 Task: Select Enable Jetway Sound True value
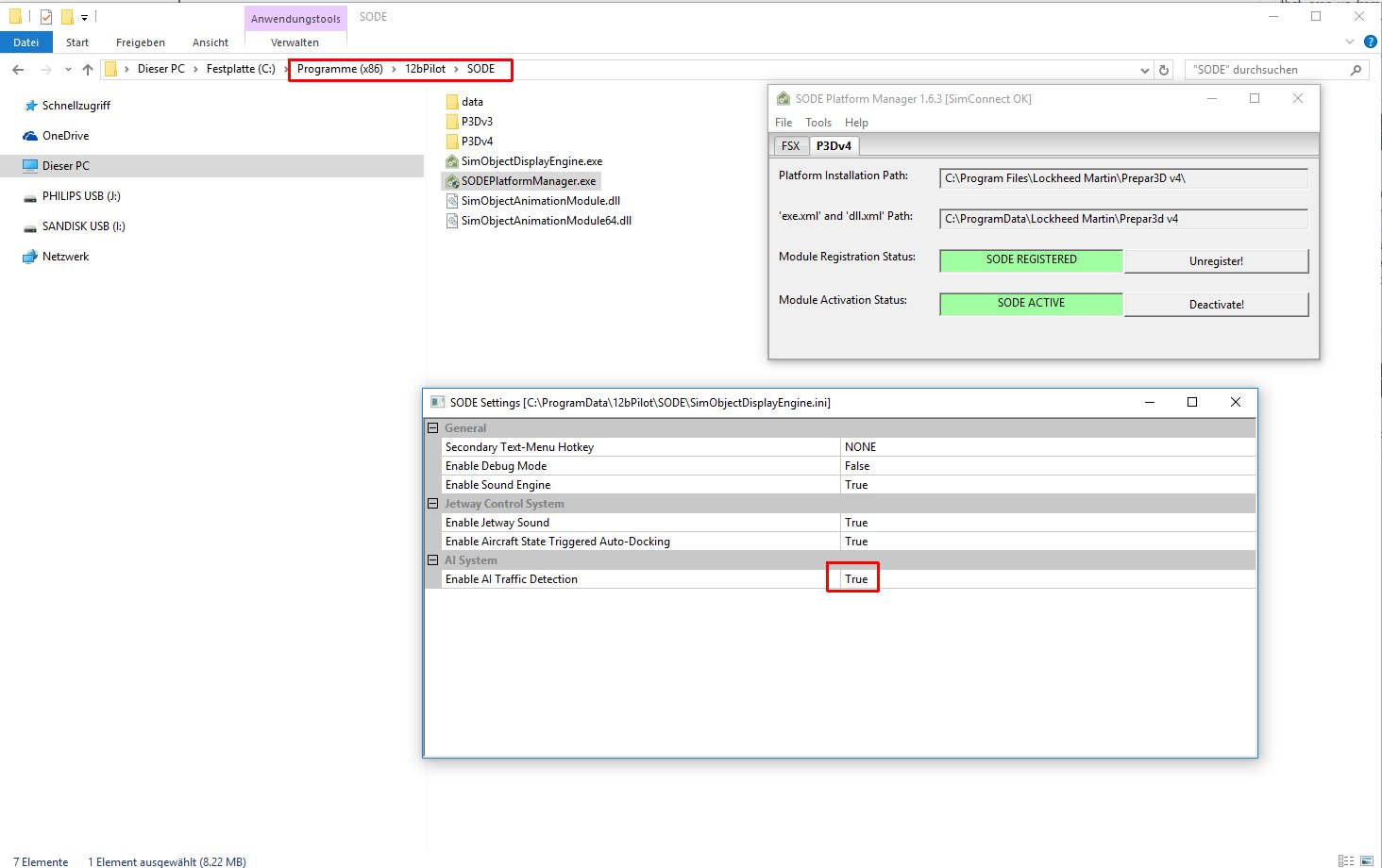1048,523
